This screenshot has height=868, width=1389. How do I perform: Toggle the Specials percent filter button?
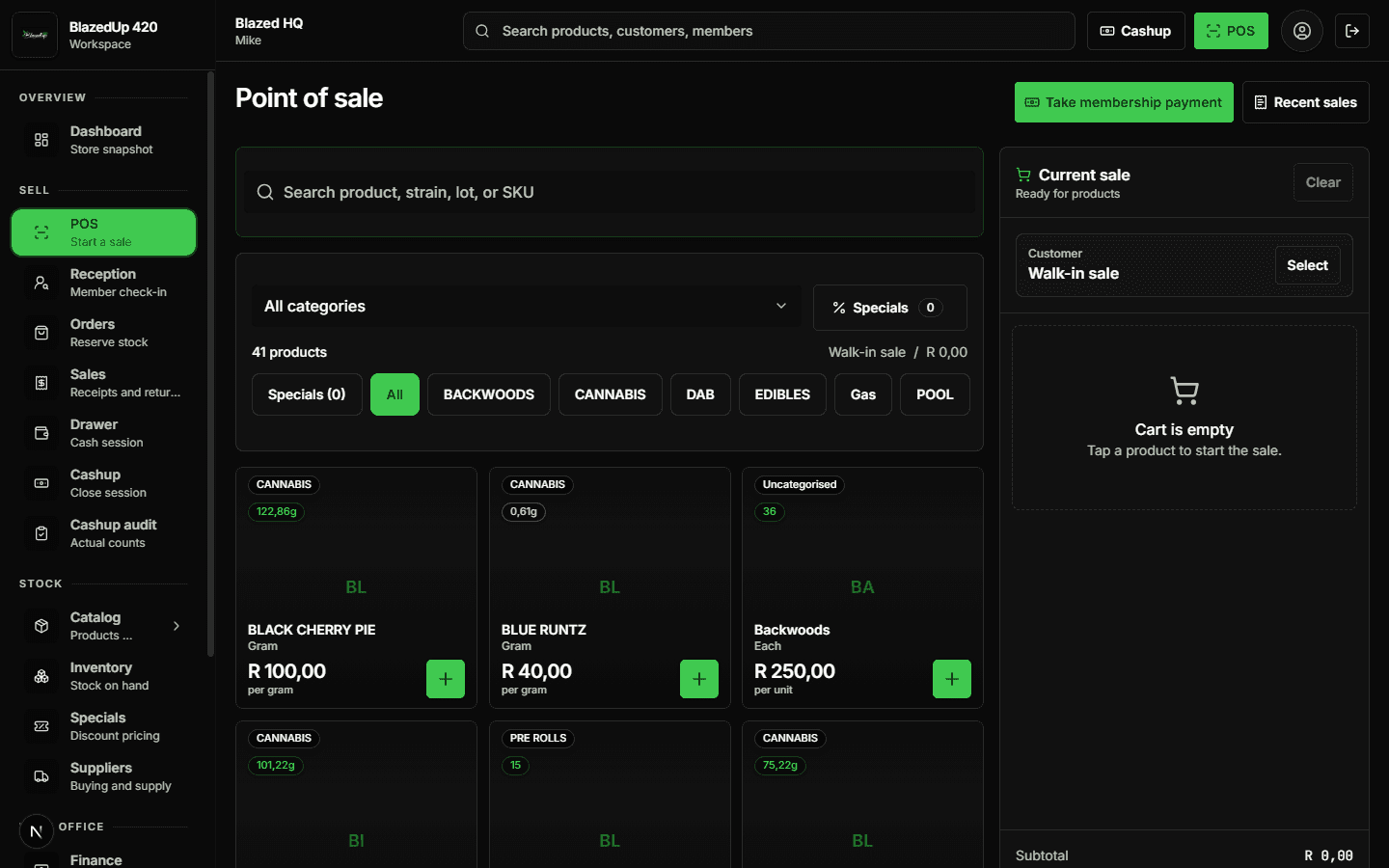[889, 308]
